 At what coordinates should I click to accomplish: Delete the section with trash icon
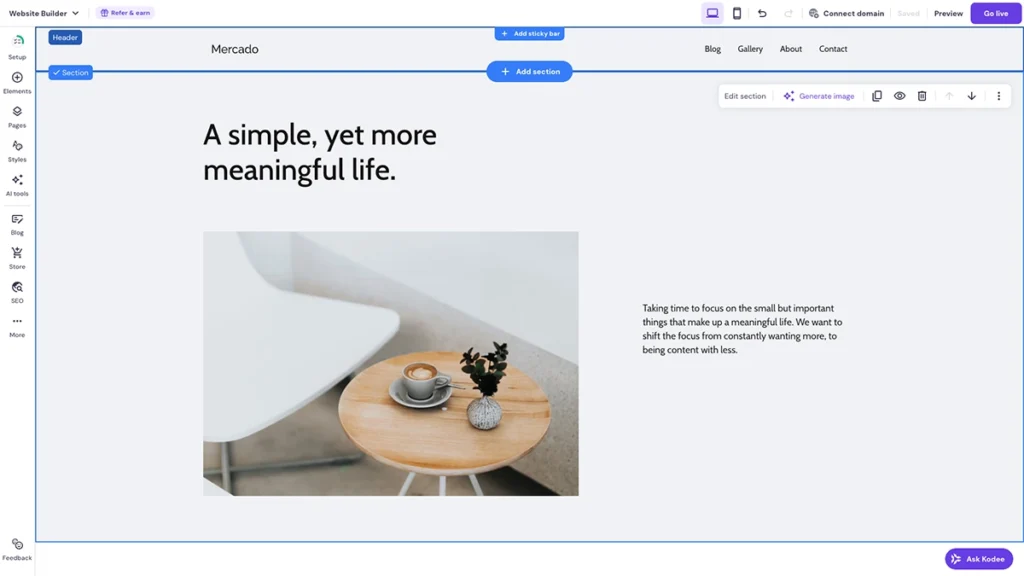point(921,95)
